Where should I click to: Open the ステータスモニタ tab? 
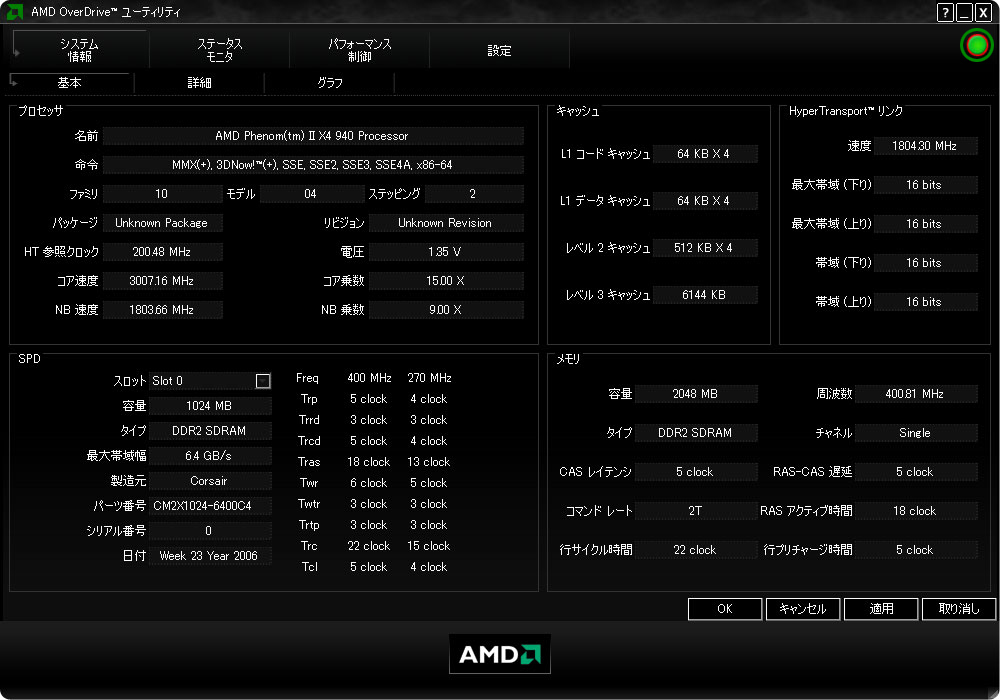pyautogui.click(x=219, y=50)
